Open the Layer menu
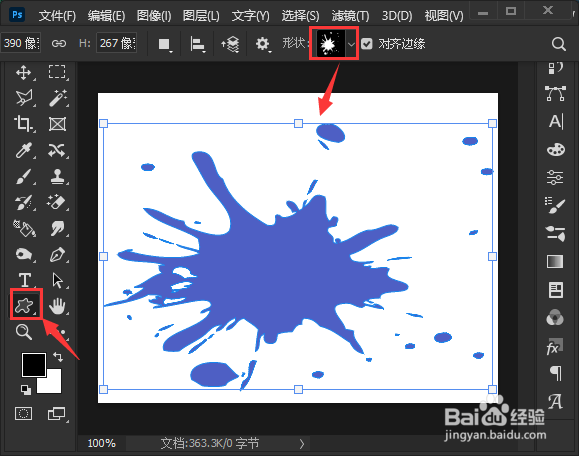 click(x=201, y=16)
